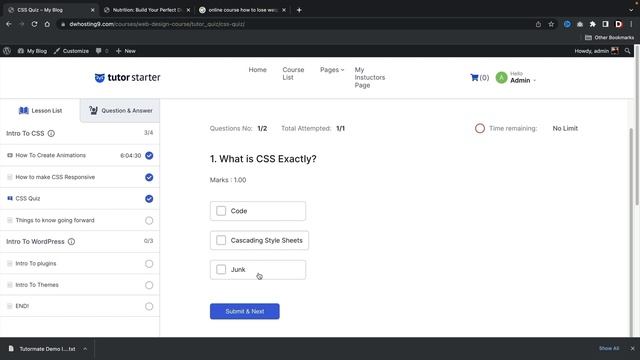Mark Intro To plugins complete
Image resolution: width=640 pixels, height=360 pixels.
[x=149, y=264]
